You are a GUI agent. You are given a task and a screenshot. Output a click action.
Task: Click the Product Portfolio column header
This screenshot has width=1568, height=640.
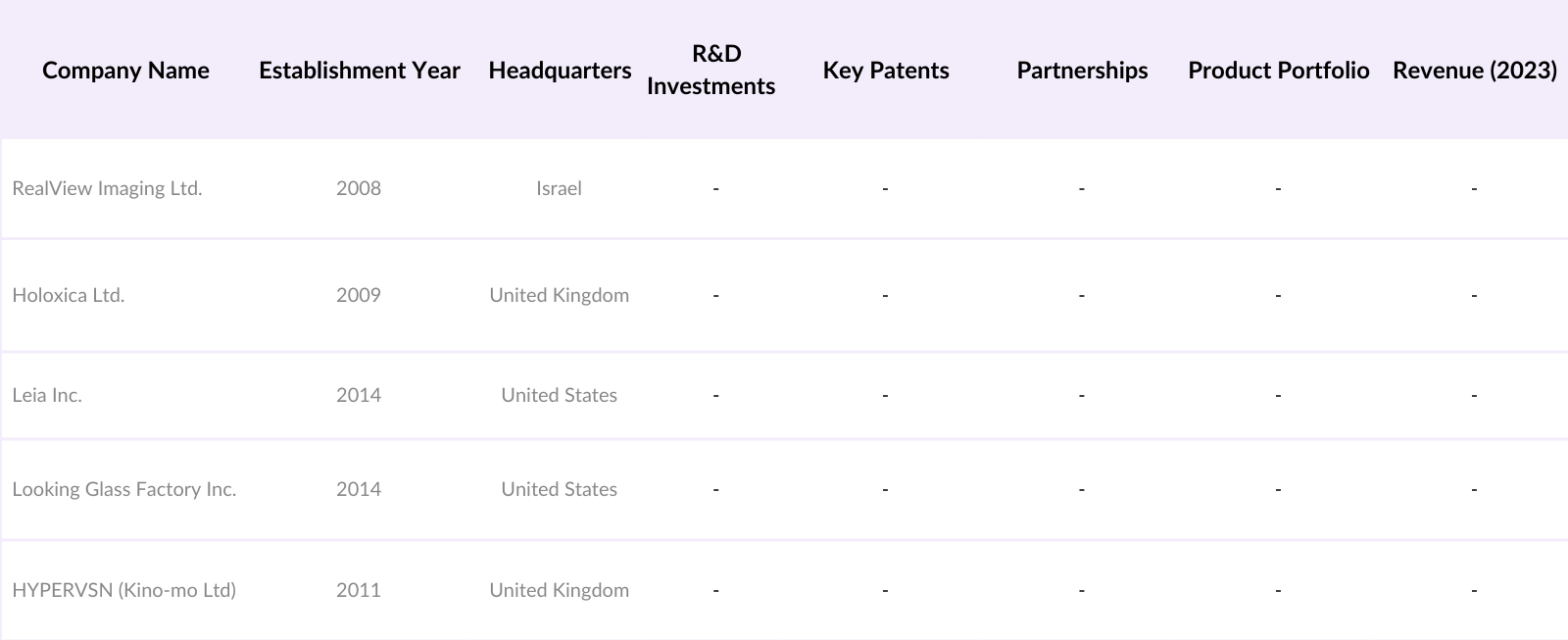tap(1278, 71)
